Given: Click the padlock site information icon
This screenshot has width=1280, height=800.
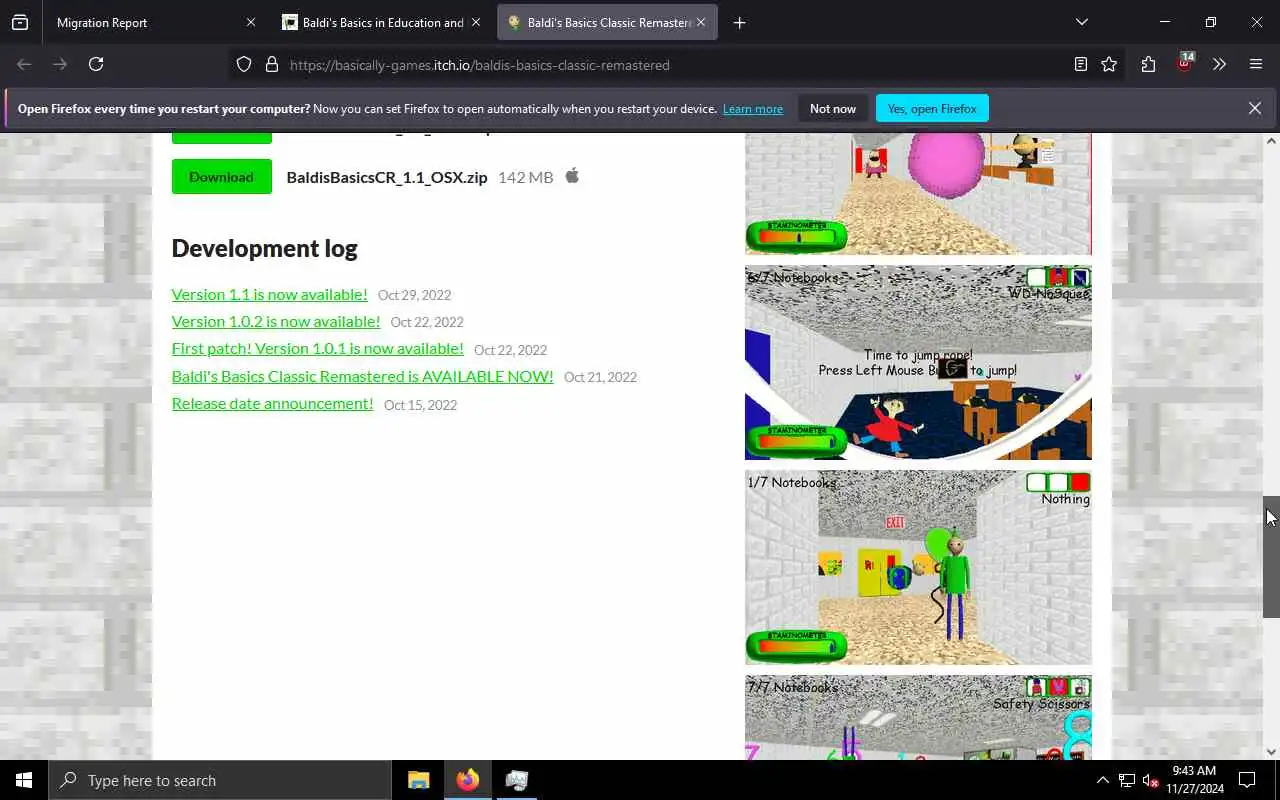Looking at the screenshot, I should tap(271, 64).
